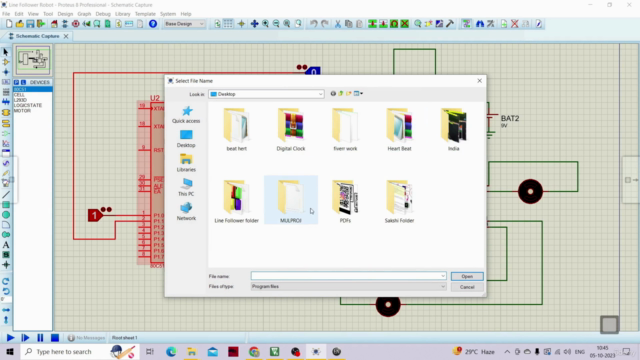The image size is (640, 360).
Task: Open the Library menu
Action: (122, 14)
